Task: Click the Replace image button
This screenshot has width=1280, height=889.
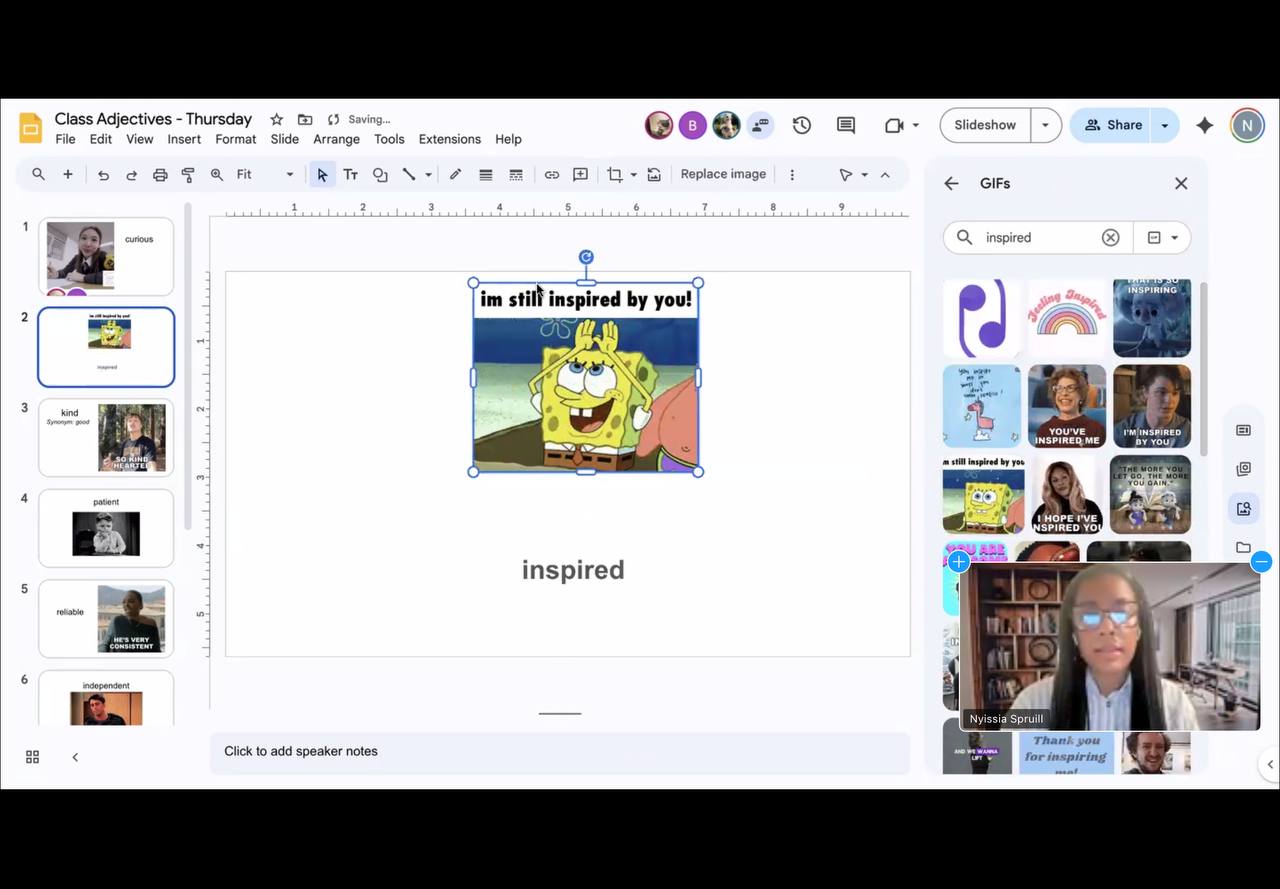Action: [x=723, y=174]
